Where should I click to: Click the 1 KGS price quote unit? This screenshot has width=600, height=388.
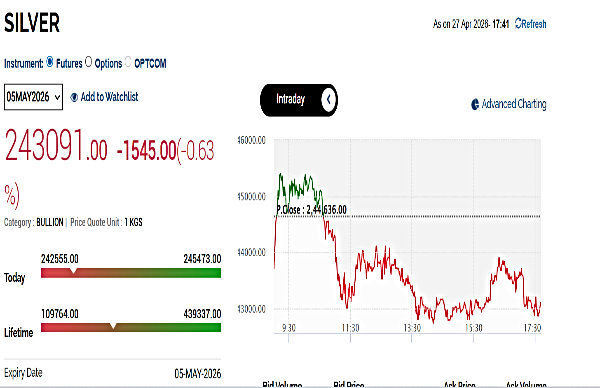point(133,222)
